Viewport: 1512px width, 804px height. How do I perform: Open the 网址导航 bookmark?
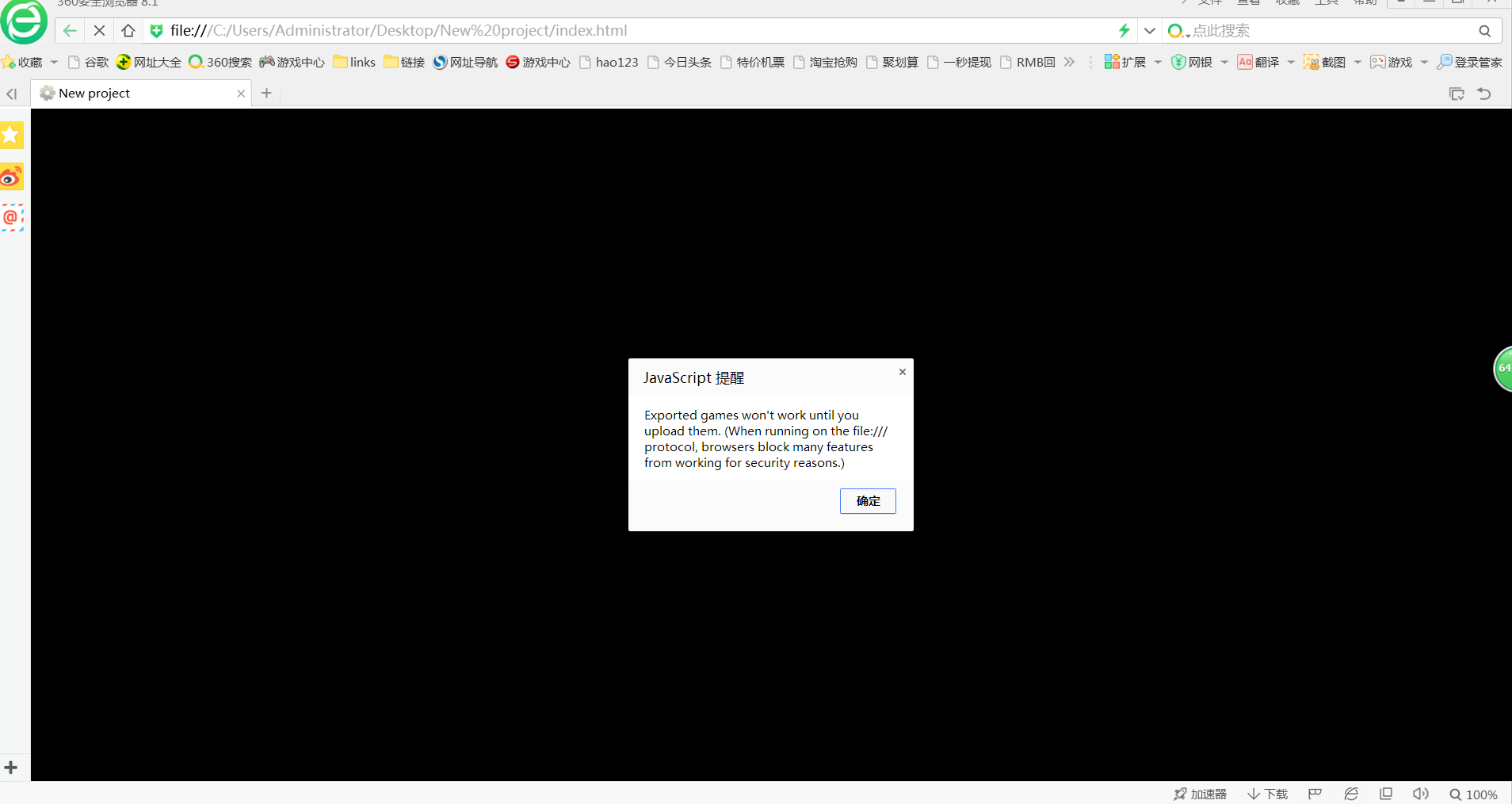pos(465,62)
